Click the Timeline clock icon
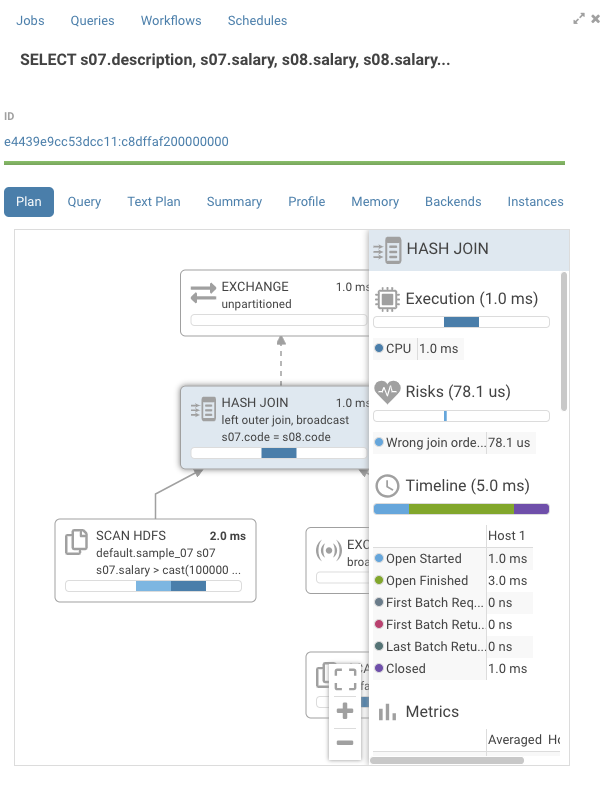 point(388,486)
